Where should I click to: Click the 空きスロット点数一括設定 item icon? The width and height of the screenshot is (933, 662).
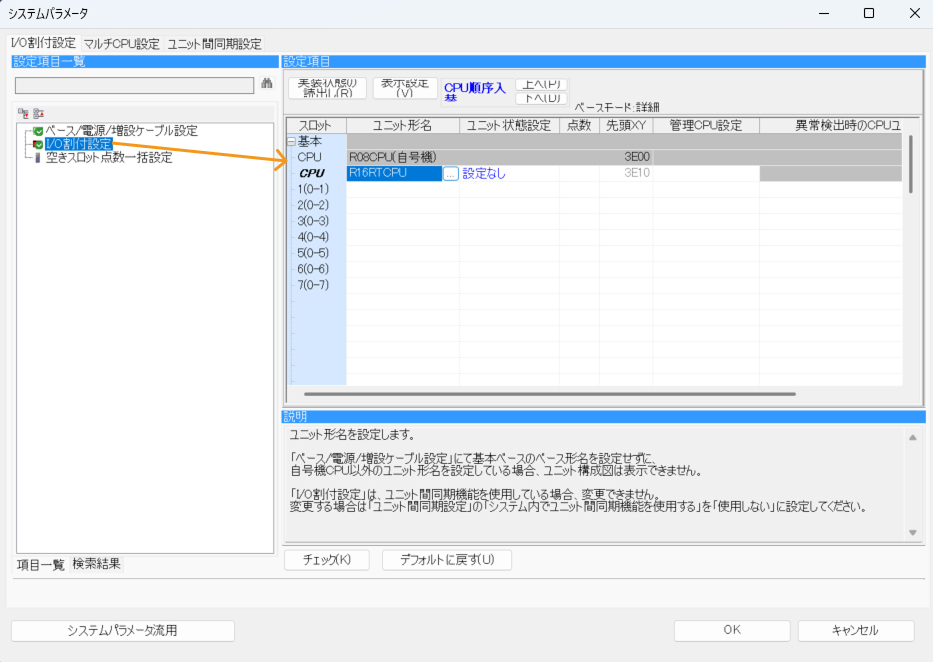point(38,158)
